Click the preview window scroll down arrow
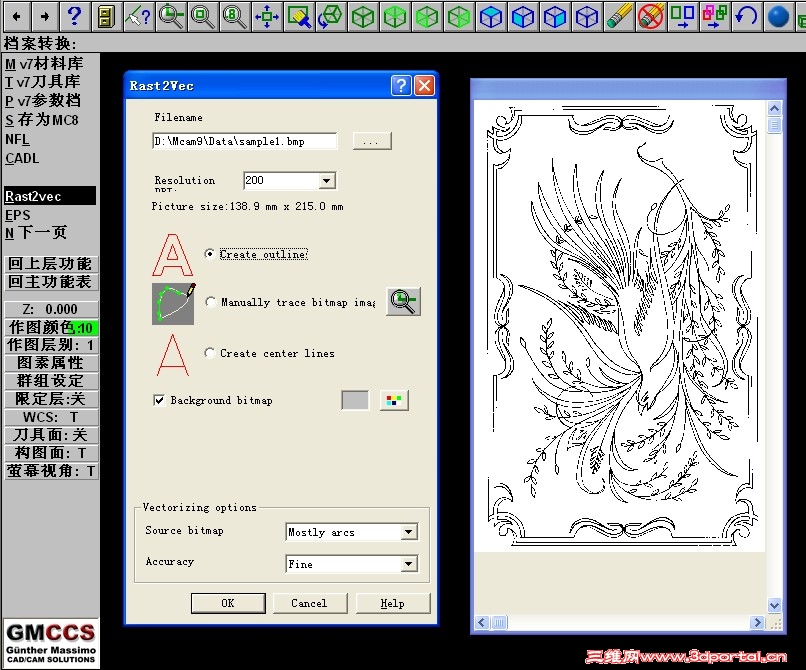 [x=775, y=605]
